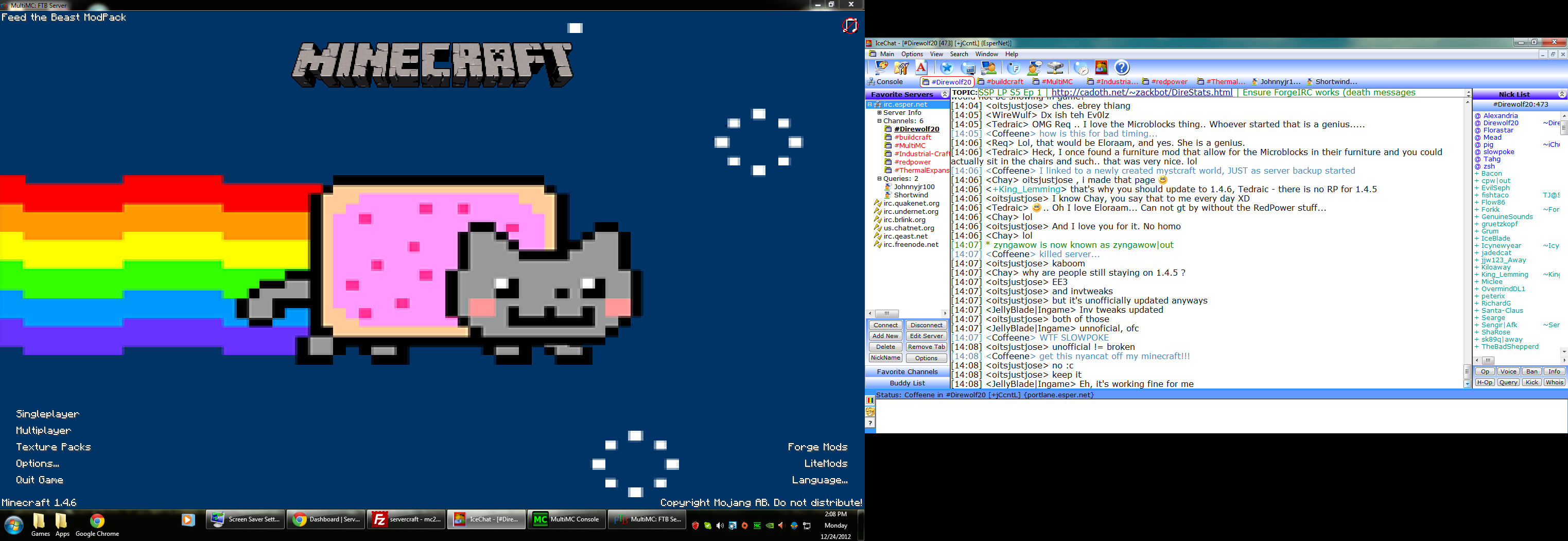Click the Edit Server button

[926, 336]
